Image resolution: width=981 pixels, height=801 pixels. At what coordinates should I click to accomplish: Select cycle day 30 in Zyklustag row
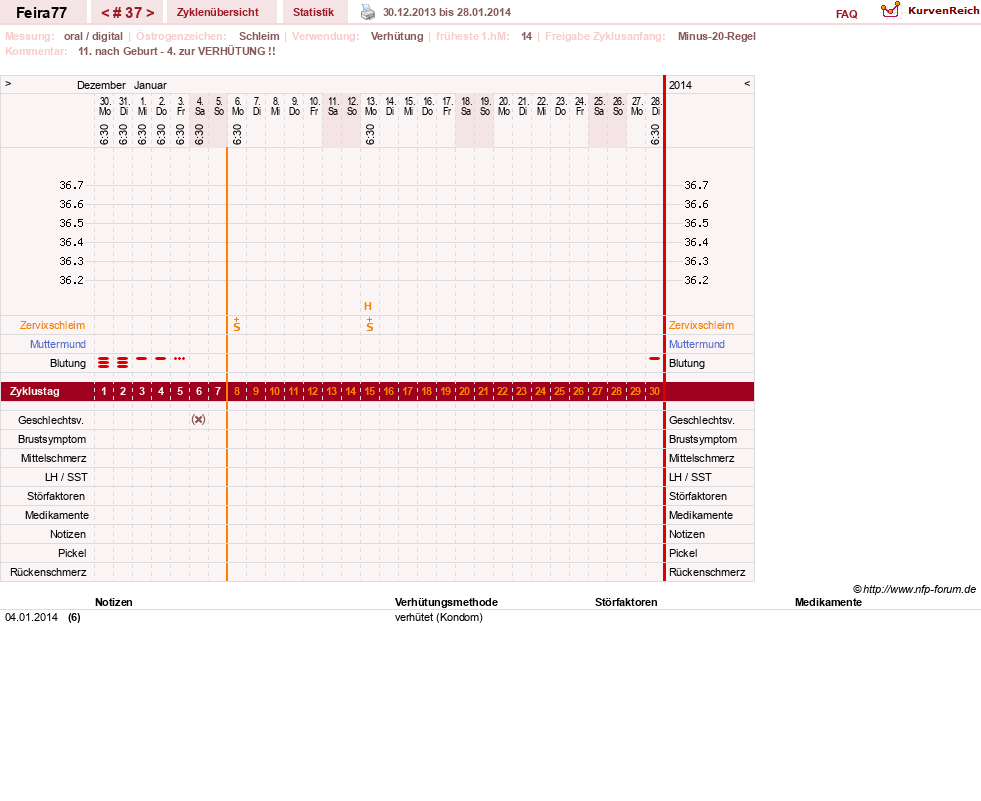(x=654, y=391)
